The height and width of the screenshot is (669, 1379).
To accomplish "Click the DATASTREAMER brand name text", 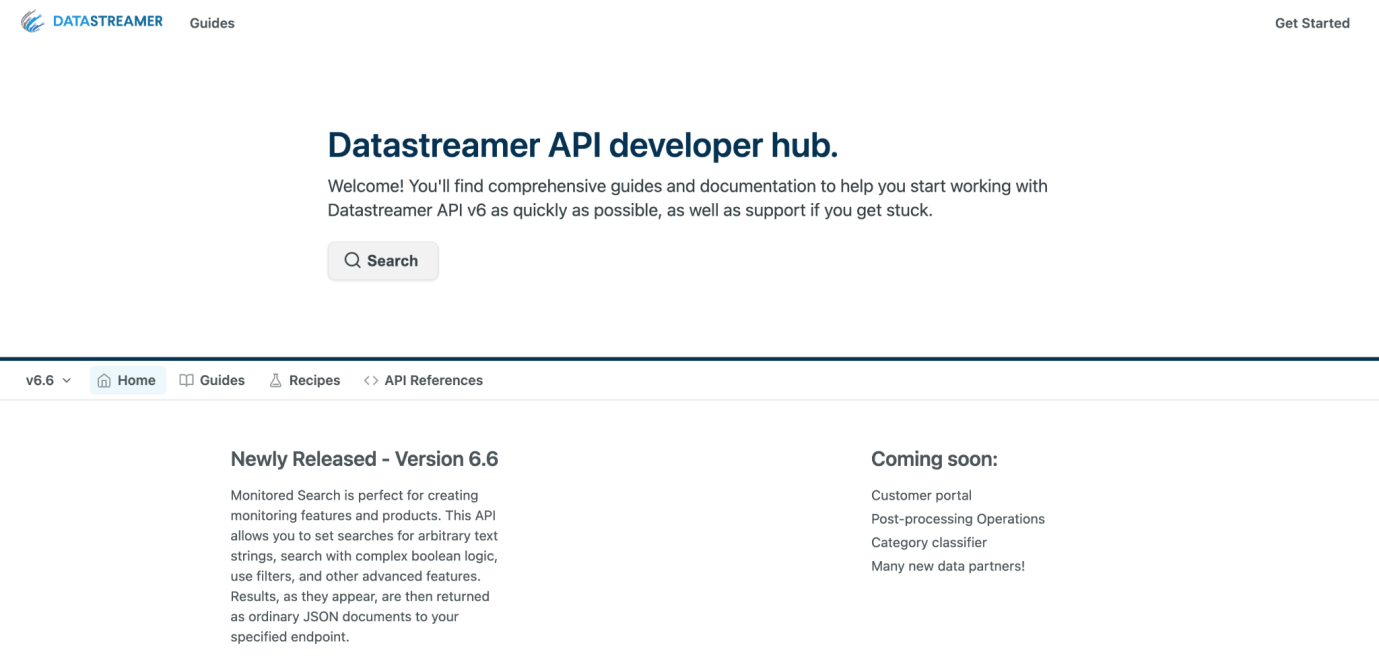I will coord(108,21).
